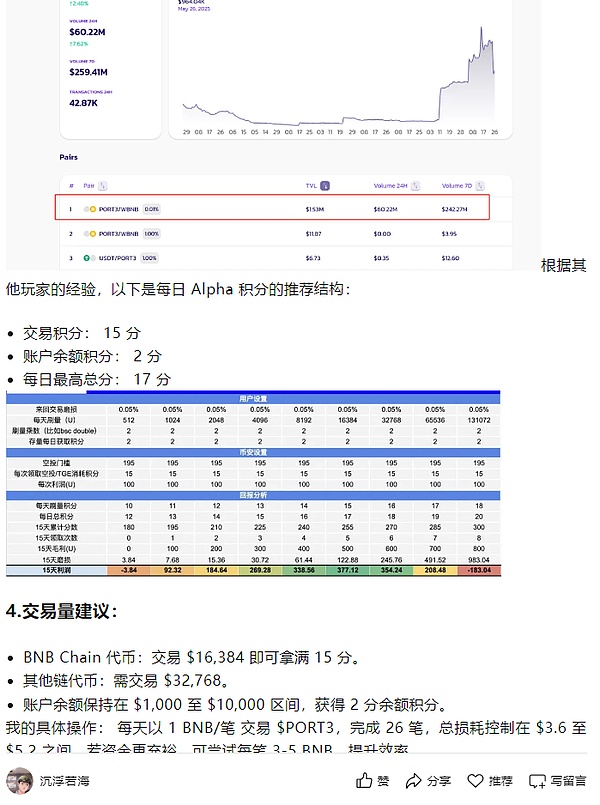This screenshot has width=600, height=805.
Task: Click the share arrow icon
Action: [x=414, y=781]
